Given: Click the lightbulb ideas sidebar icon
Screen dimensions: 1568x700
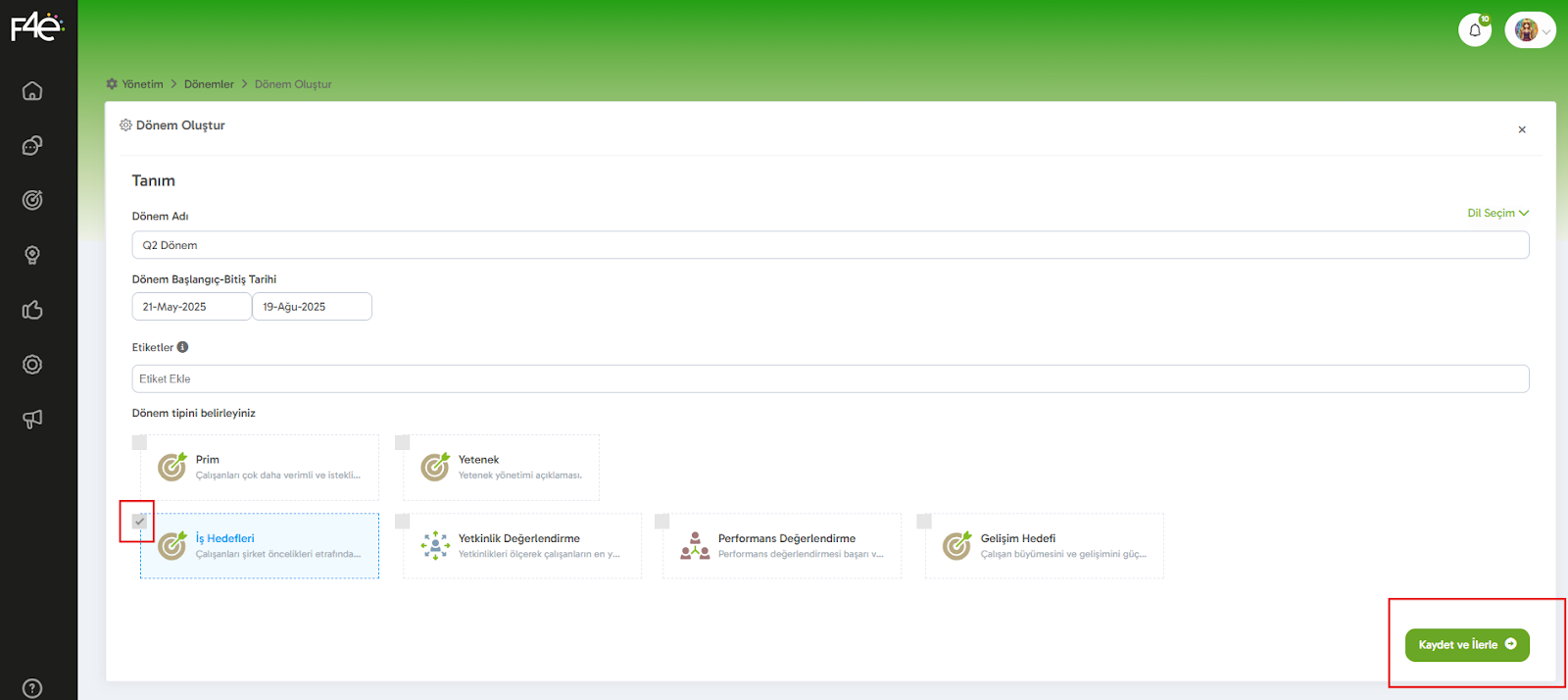Looking at the screenshot, I should click(32, 255).
